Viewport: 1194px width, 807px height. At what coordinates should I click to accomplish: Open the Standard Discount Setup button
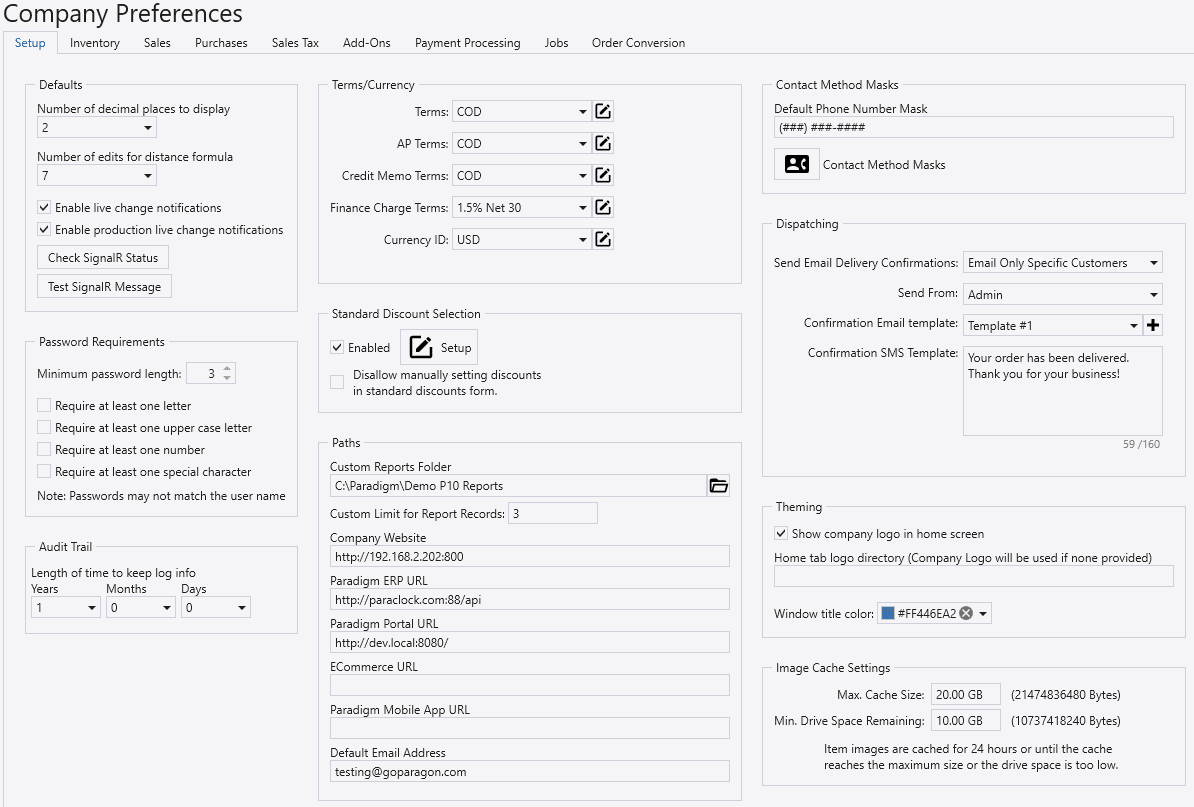[x=439, y=348]
